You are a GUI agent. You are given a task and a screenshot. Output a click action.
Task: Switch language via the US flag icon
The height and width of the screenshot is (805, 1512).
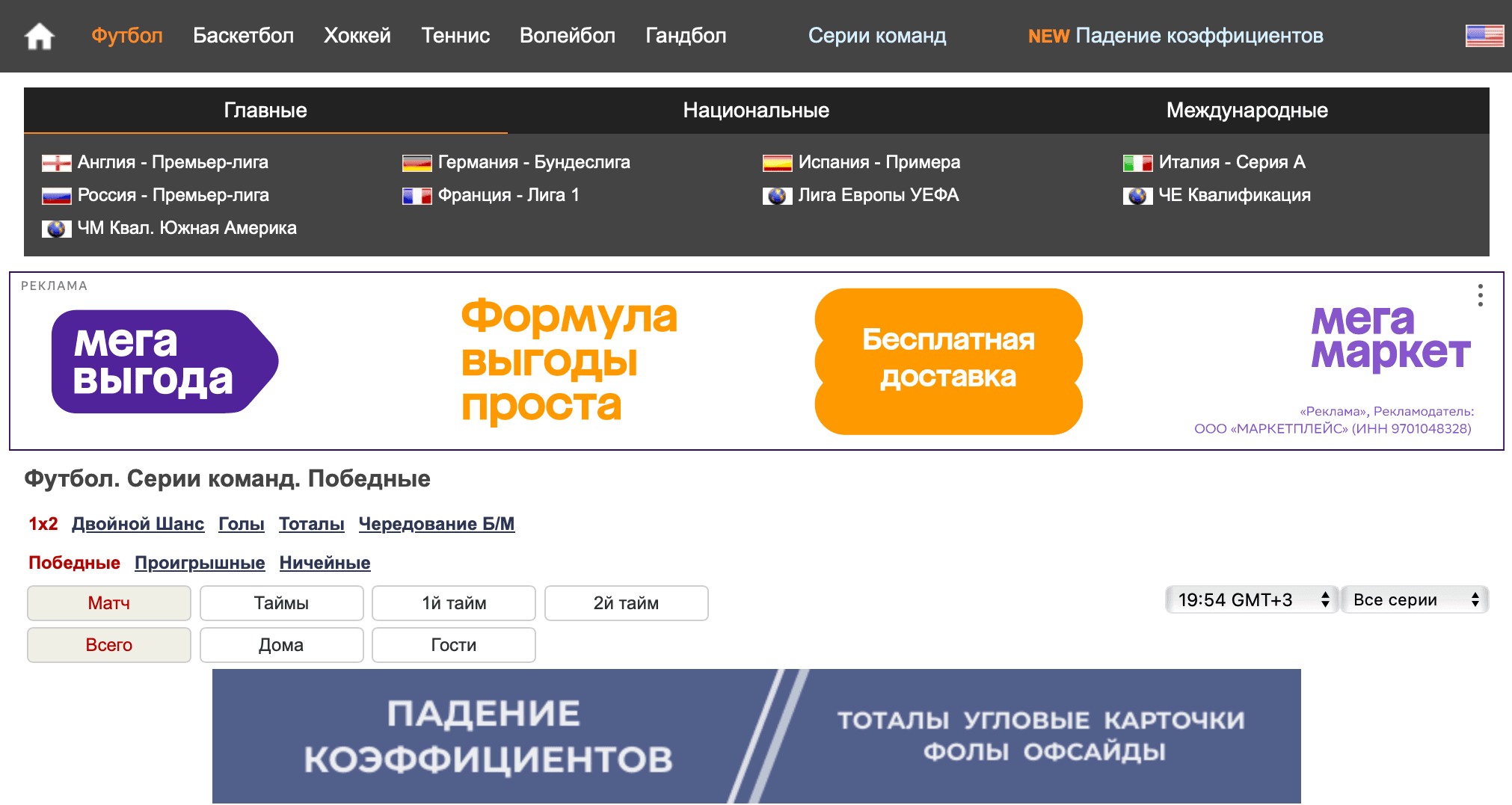1484,36
